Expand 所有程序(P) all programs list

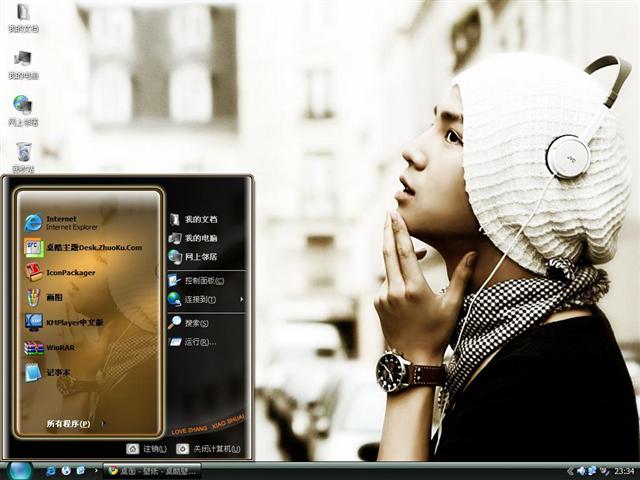[x=76, y=424]
